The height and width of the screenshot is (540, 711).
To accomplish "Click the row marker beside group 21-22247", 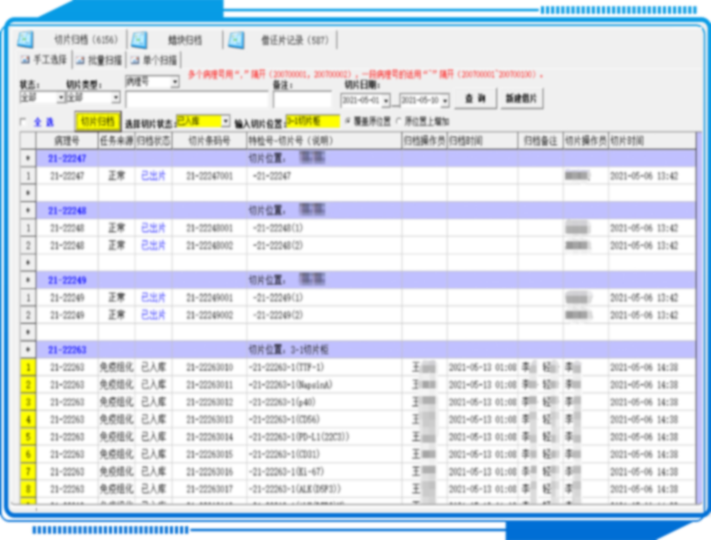I will coord(27,158).
